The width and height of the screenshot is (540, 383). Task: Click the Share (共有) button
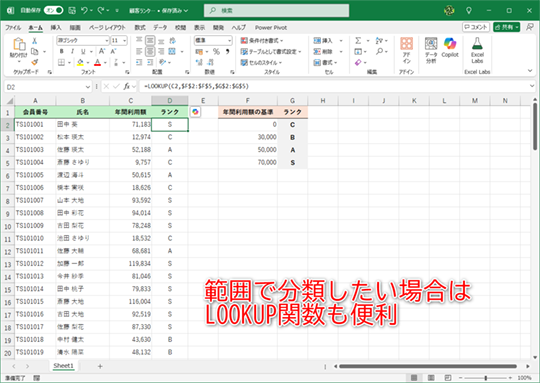click(x=506, y=27)
